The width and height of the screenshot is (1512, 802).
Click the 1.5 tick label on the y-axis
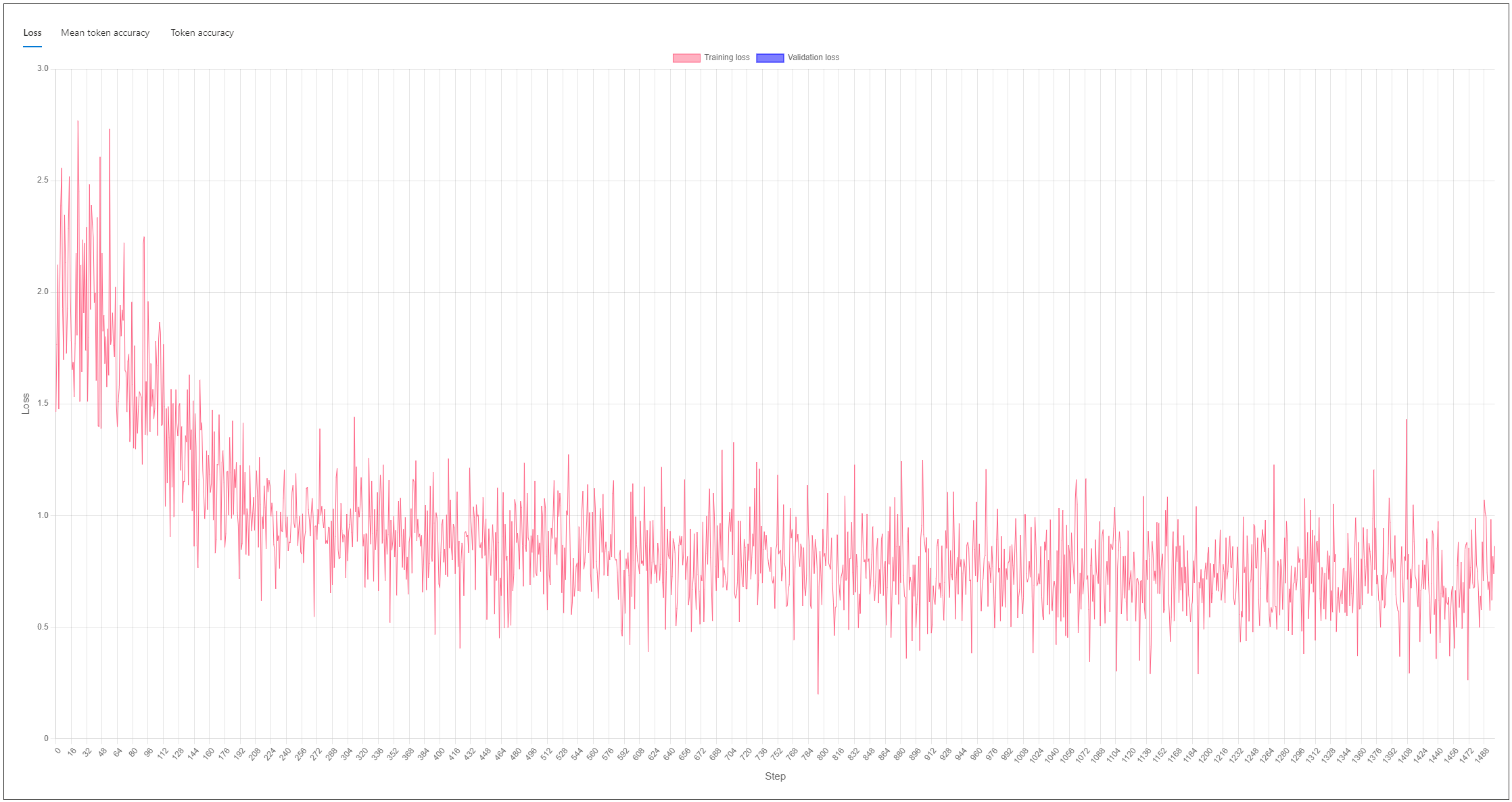click(43, 403)
